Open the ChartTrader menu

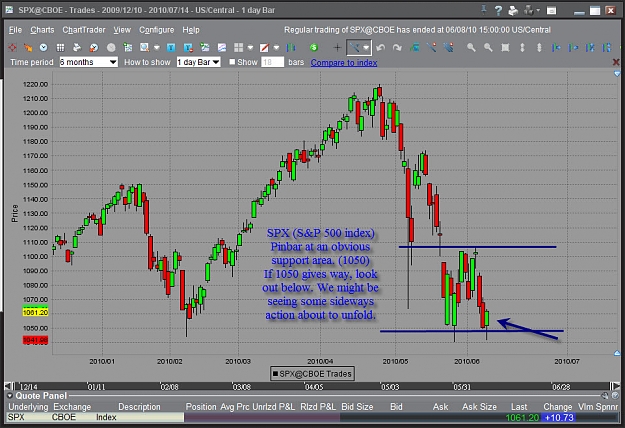(84, 30)
